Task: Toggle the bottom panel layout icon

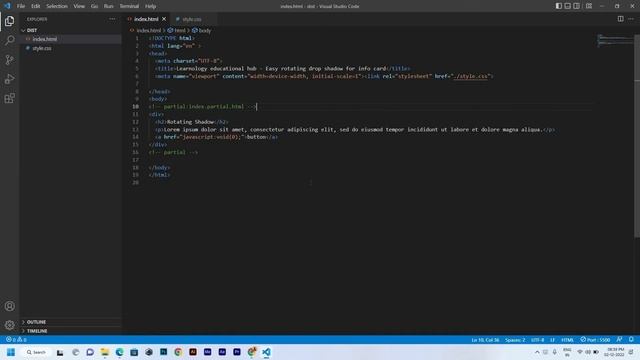Action: pos(567,6)
